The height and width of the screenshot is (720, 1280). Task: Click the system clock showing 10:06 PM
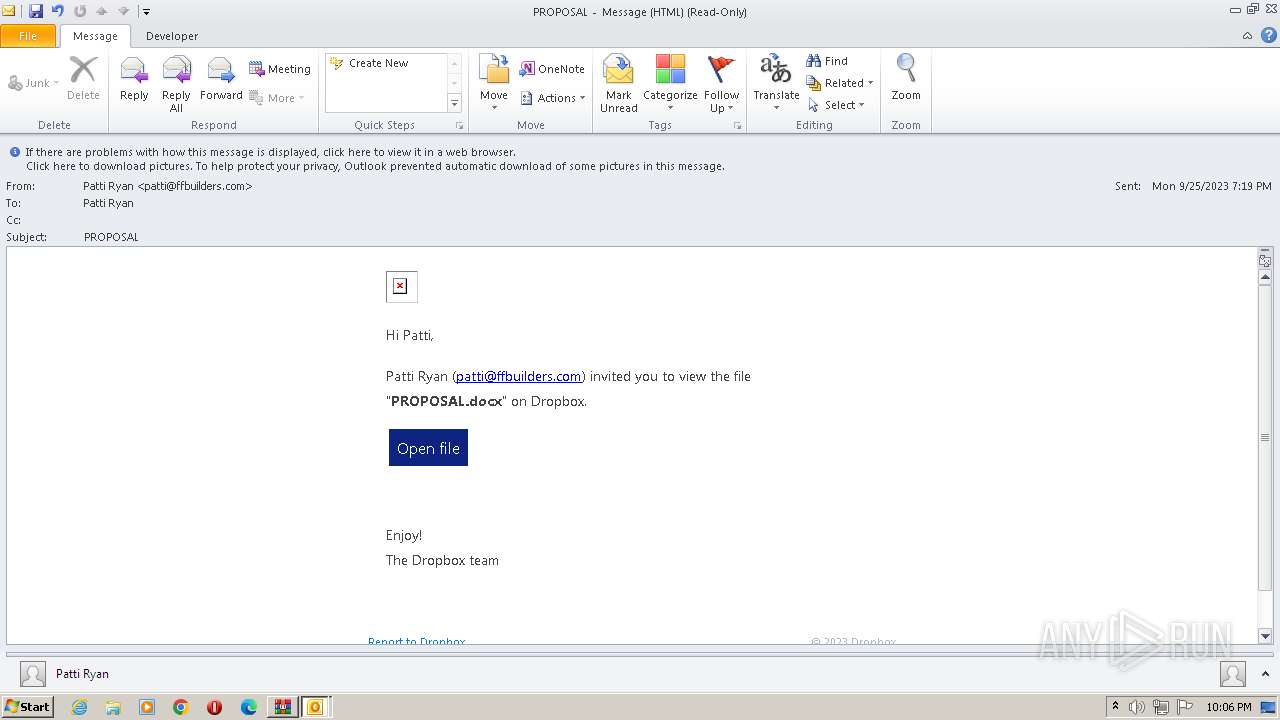coord(1229,707)
